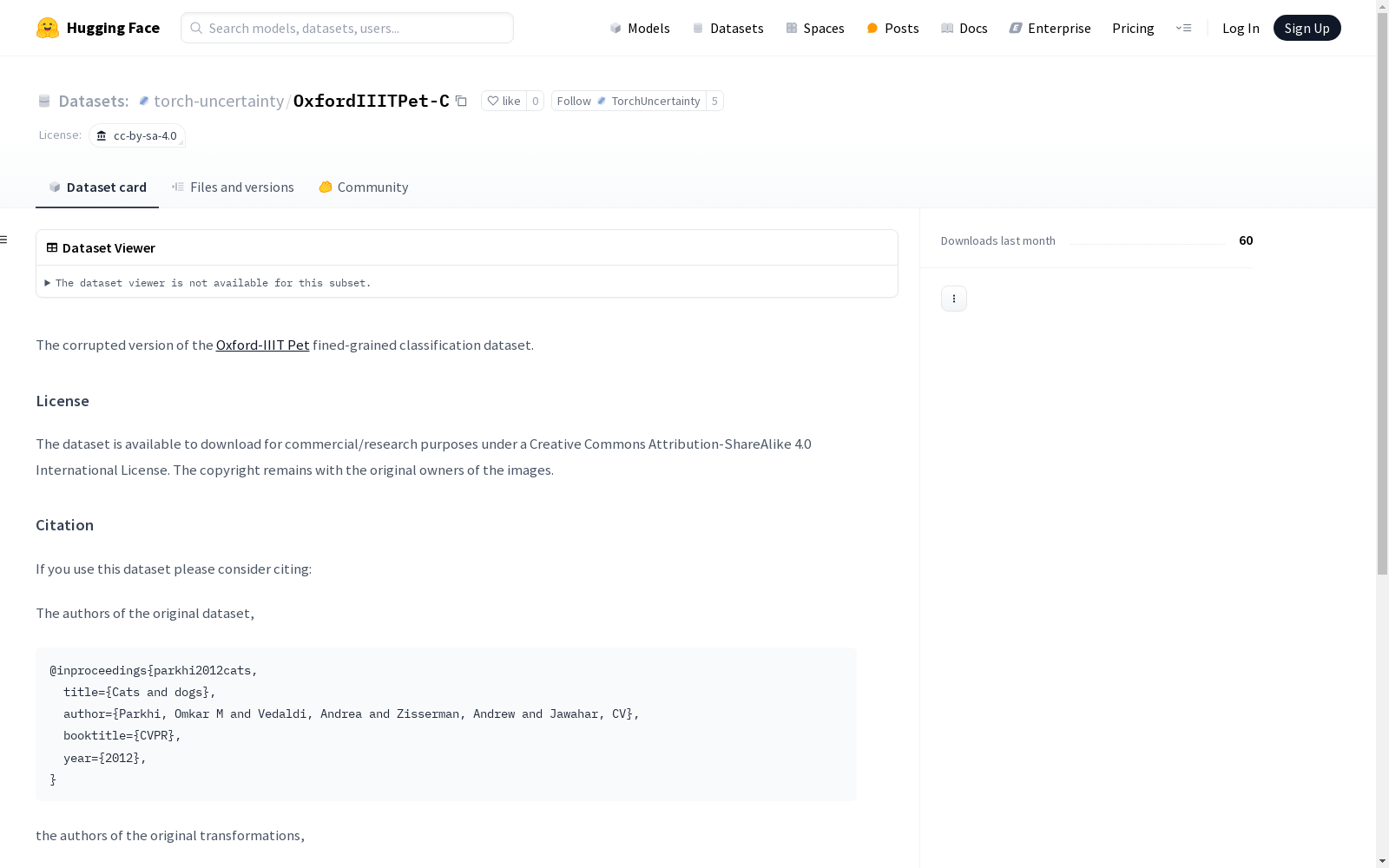Click Log In

[x=1241, y=28]
